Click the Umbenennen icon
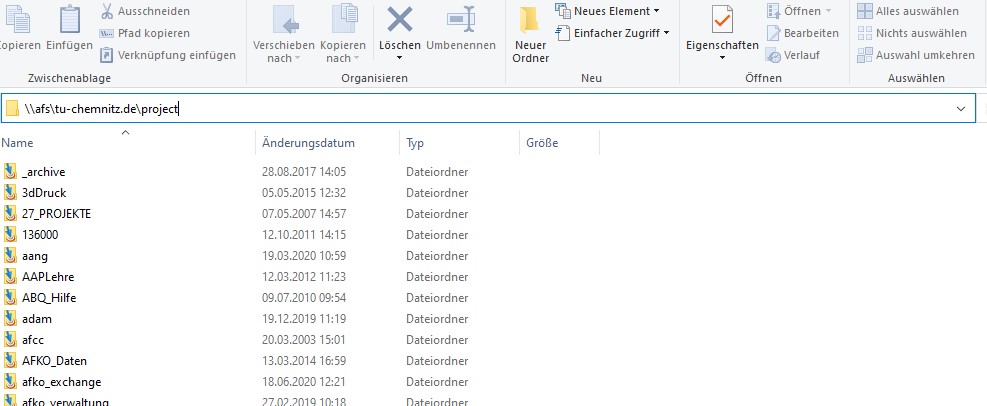 pyautogui.click(x=461, y=20)
